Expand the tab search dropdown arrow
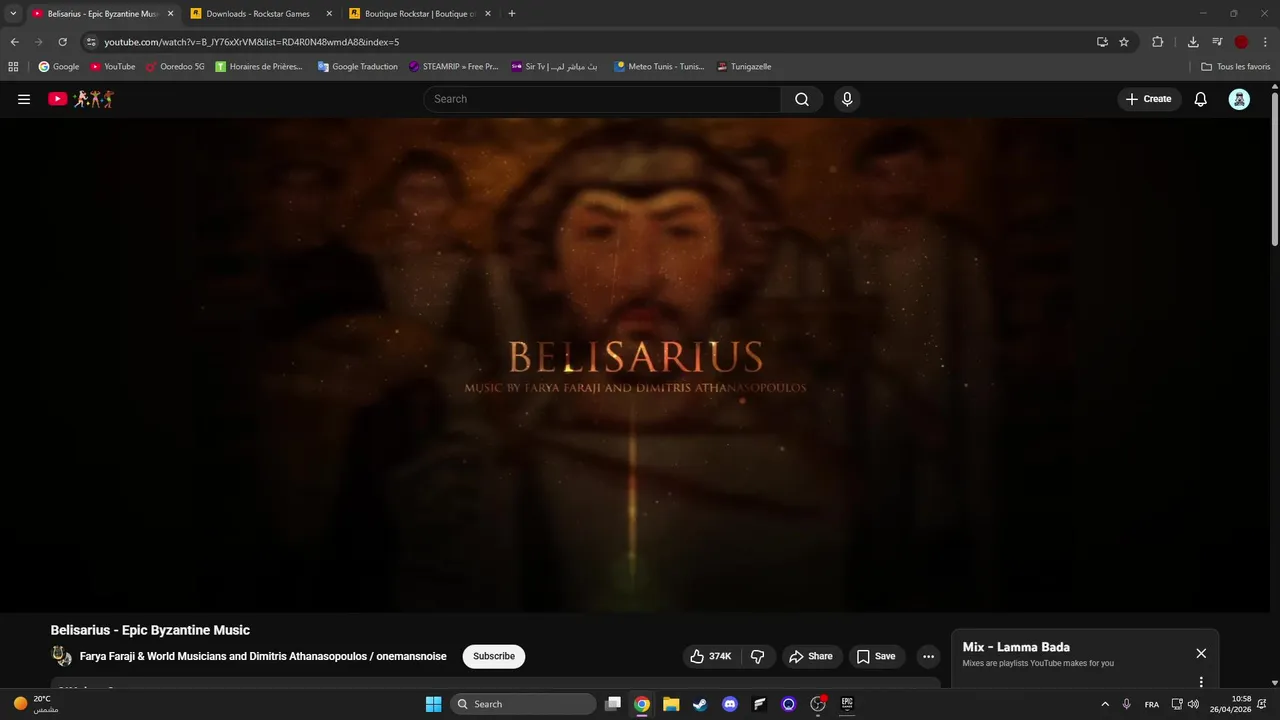Image resolution: width=1280 pixels, height=720 pixels. [13, 14]
